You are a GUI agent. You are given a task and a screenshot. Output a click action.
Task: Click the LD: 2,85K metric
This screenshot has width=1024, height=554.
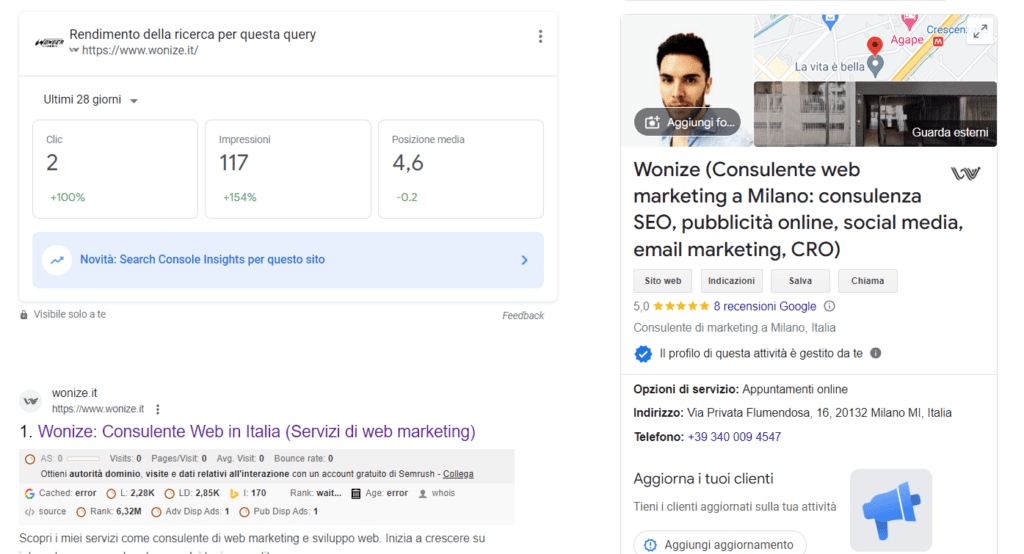(x=192, y=493)
